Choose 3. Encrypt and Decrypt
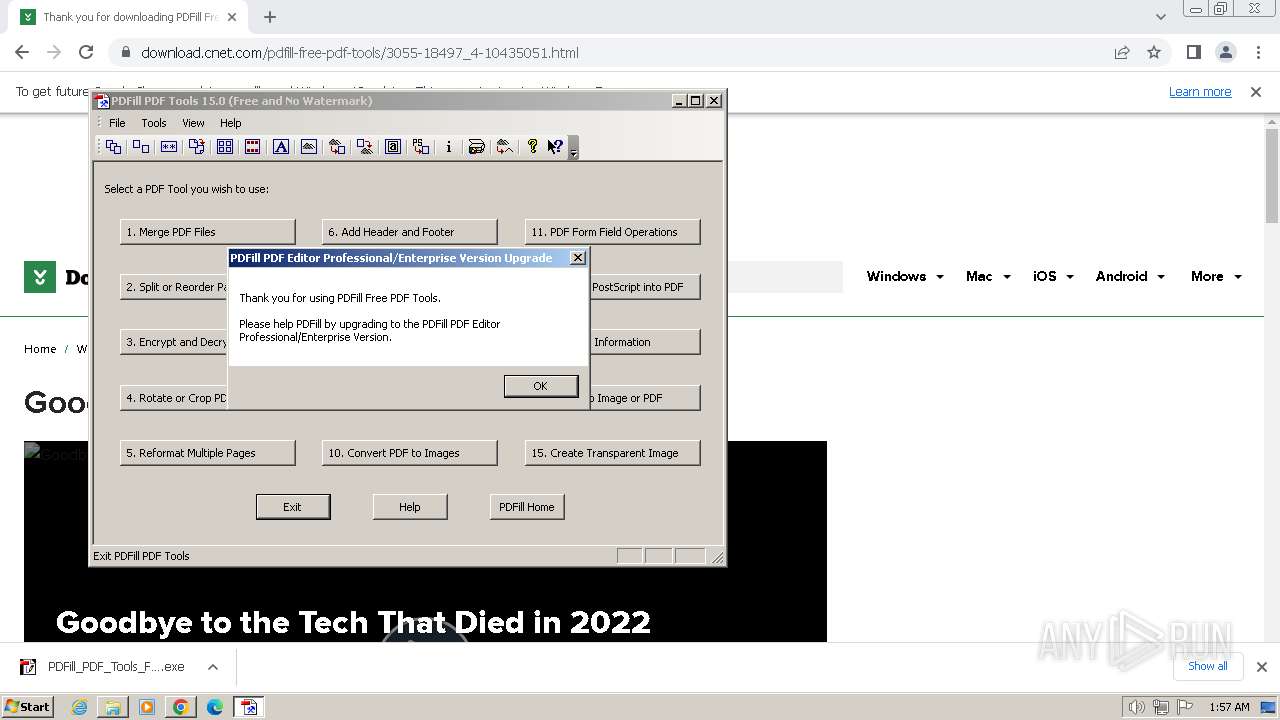 pos(174,342)
